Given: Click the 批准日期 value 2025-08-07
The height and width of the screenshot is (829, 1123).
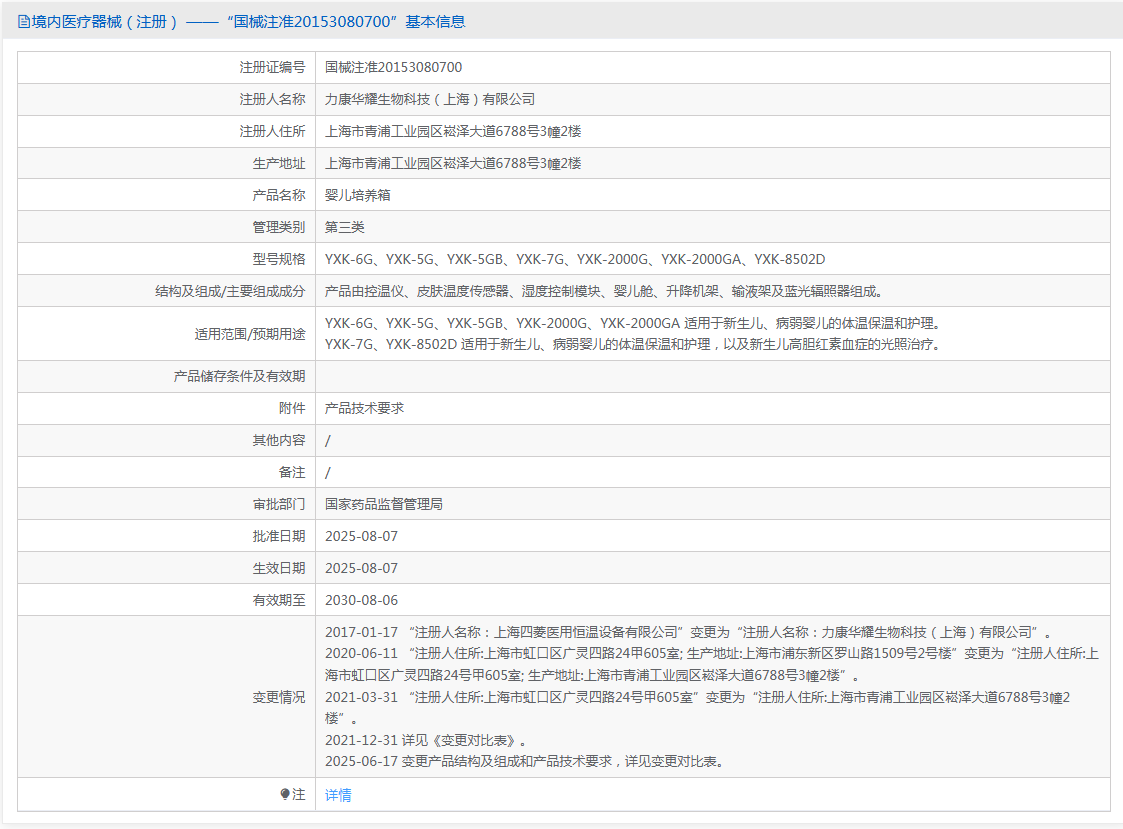Looking at the screenshot, I should tap(361, 536).
